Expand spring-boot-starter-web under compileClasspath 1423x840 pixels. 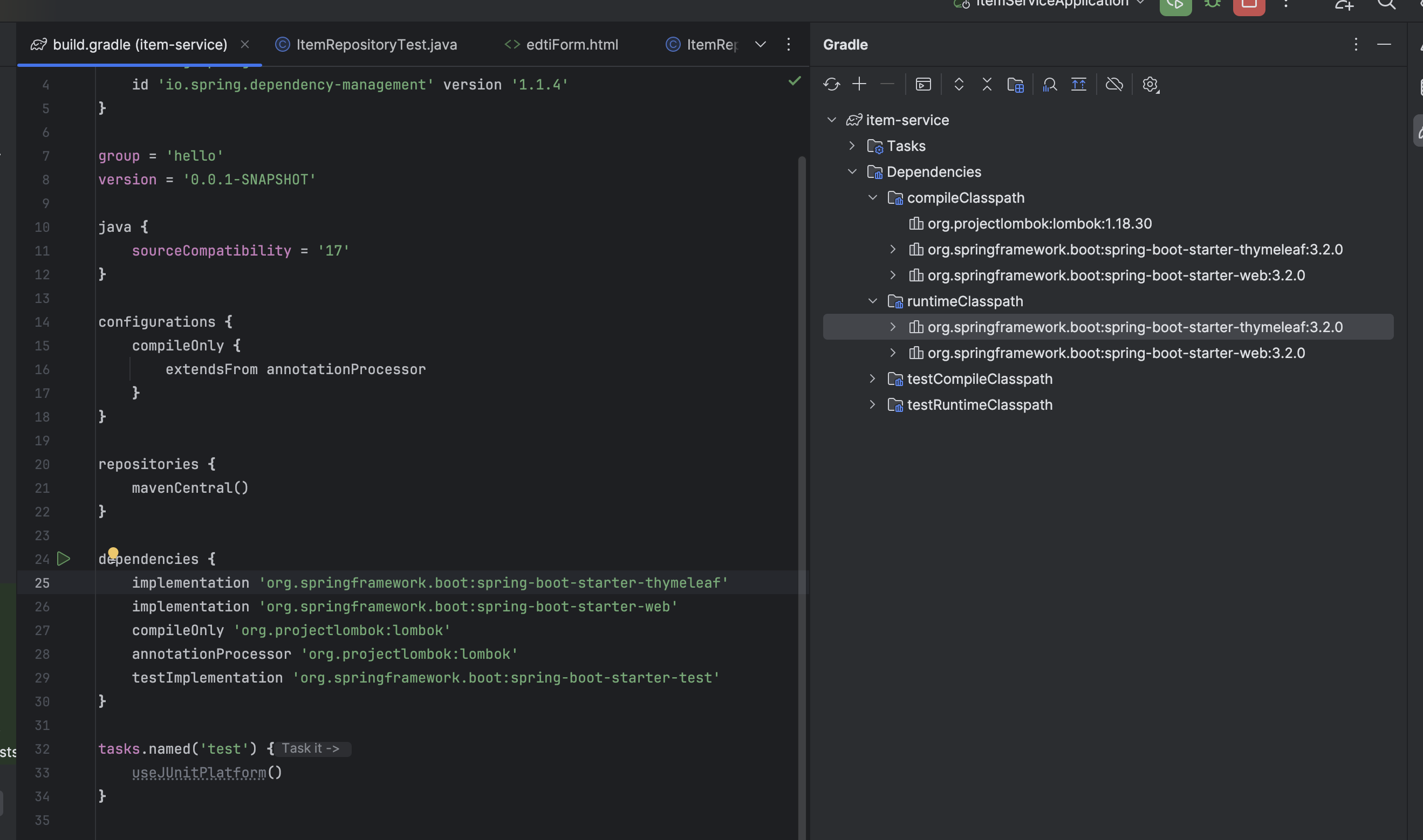(893, 275)
